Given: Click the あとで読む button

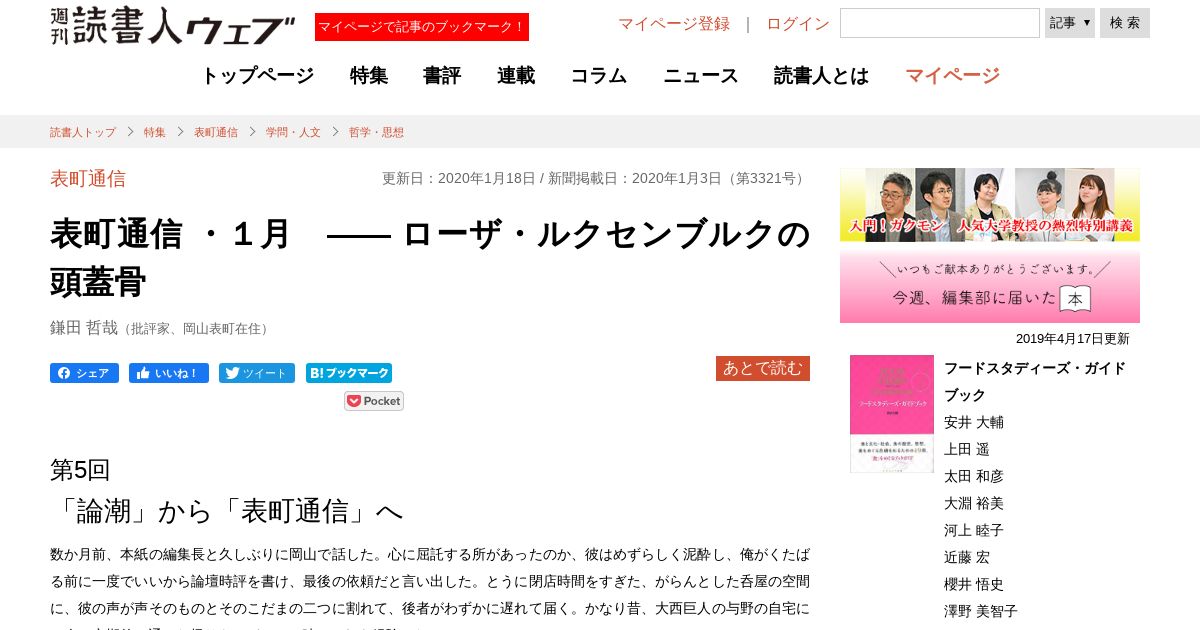Looking at the screenshot, I should pyautogui.click(x=763, y=368).
